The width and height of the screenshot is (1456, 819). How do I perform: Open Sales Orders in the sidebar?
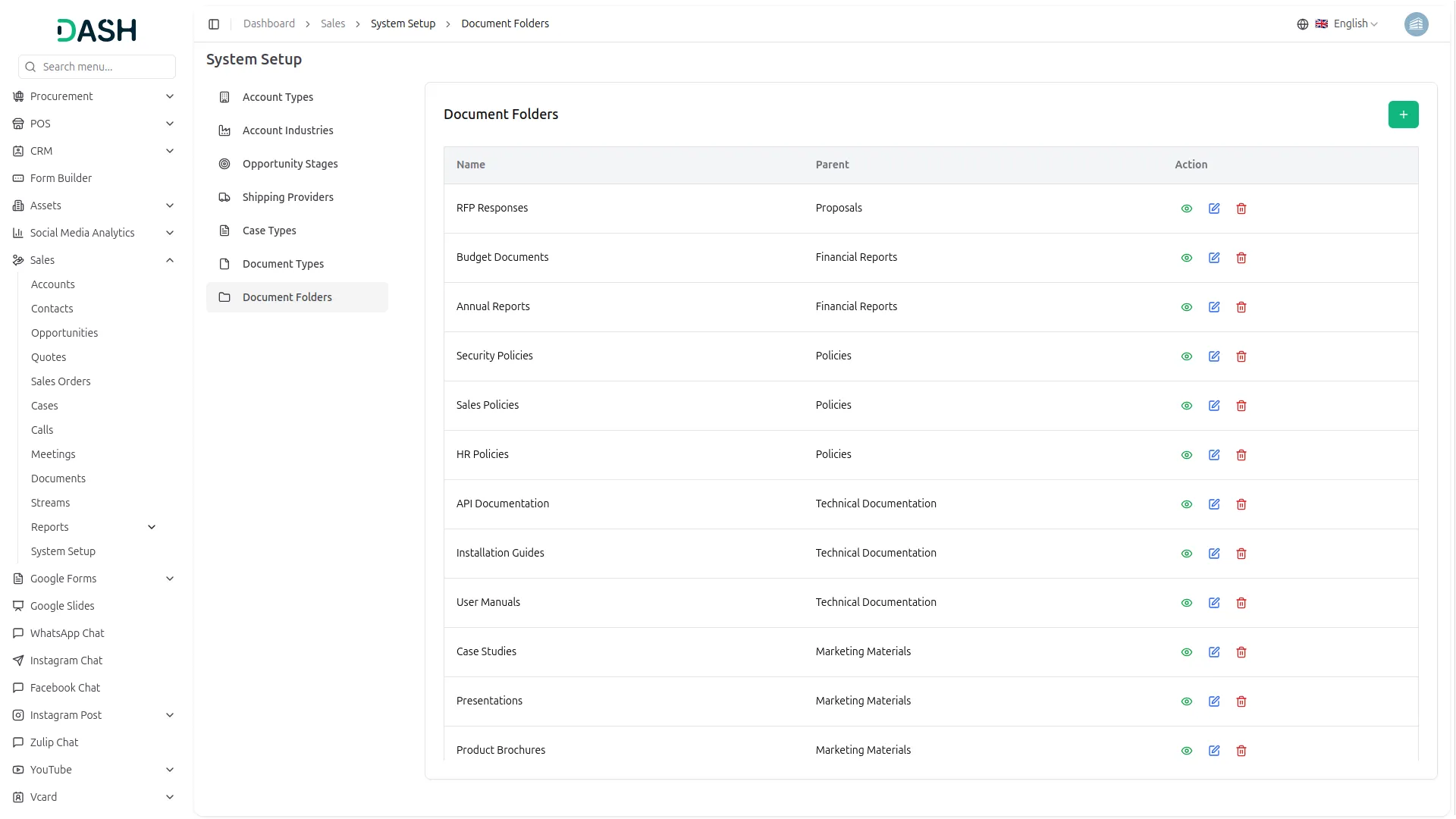click(61, 381)
